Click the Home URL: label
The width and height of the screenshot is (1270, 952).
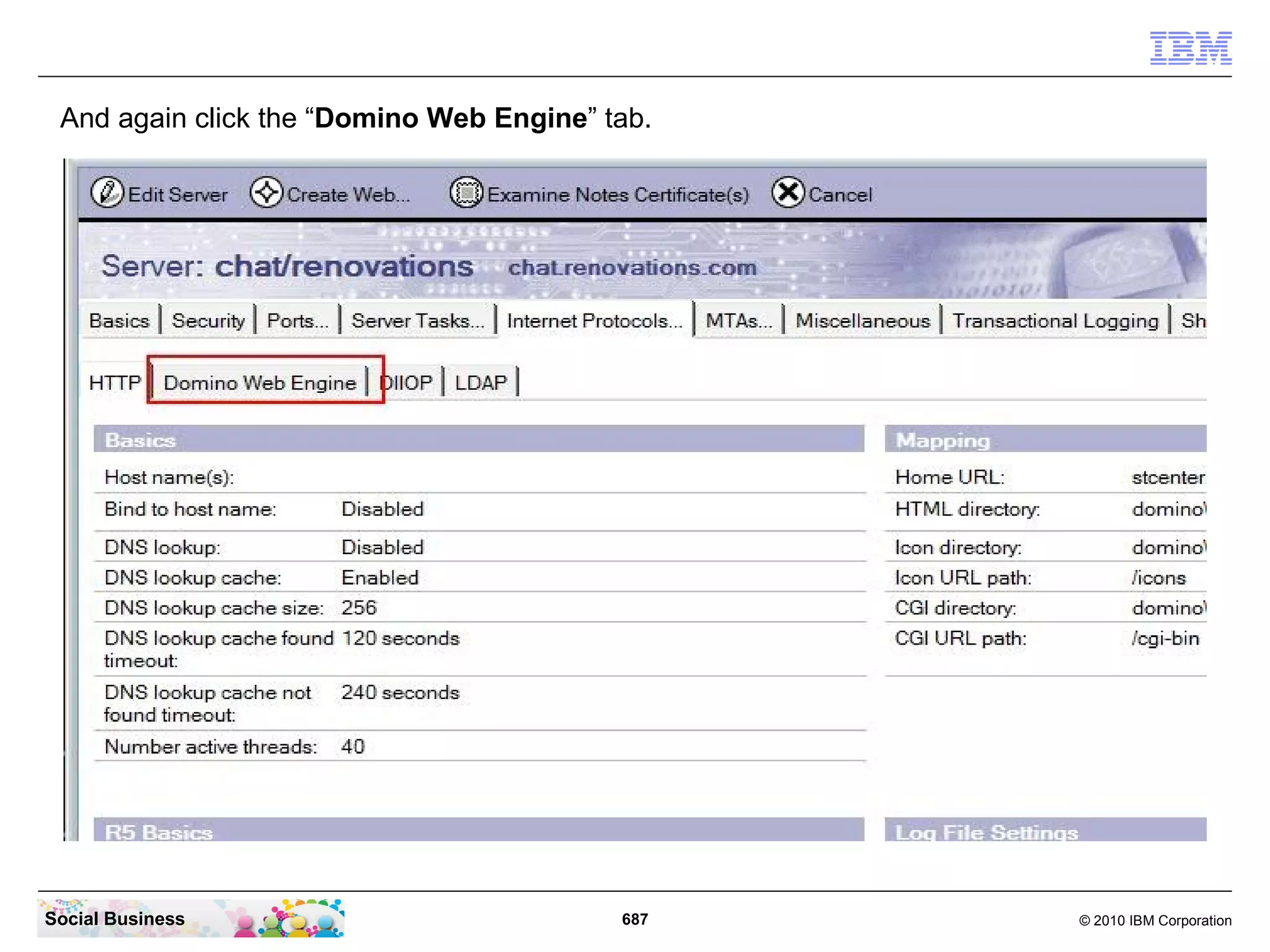[949, 477]
